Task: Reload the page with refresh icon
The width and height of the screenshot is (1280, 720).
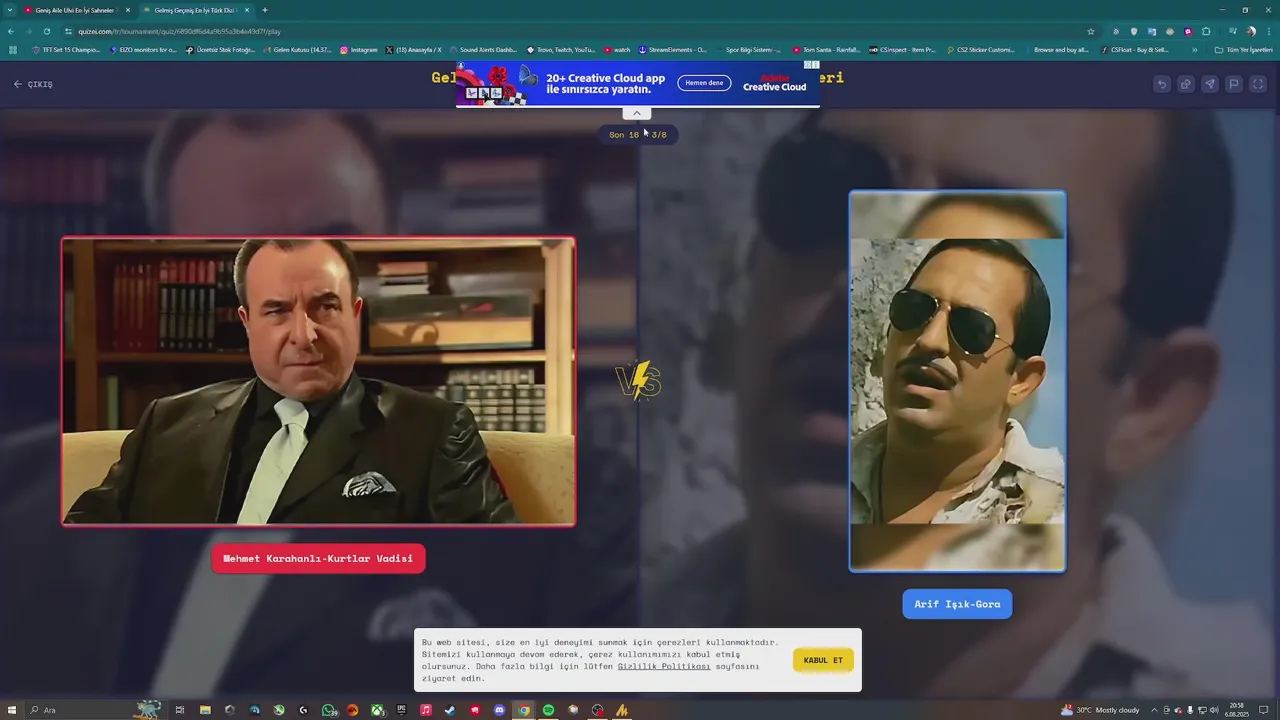Action: 47,31
